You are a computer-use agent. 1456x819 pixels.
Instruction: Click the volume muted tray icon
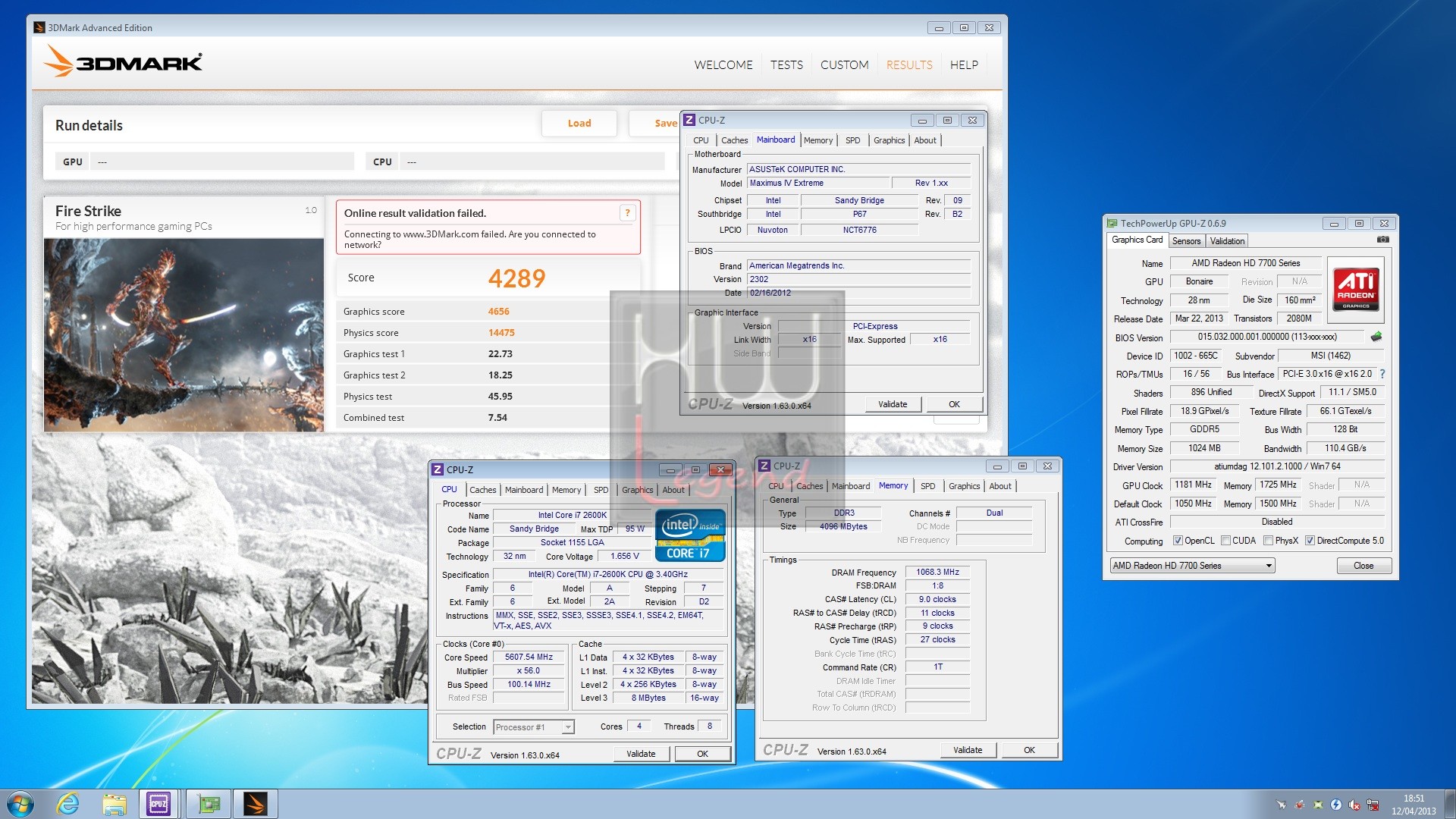(x=1354, y=805)
